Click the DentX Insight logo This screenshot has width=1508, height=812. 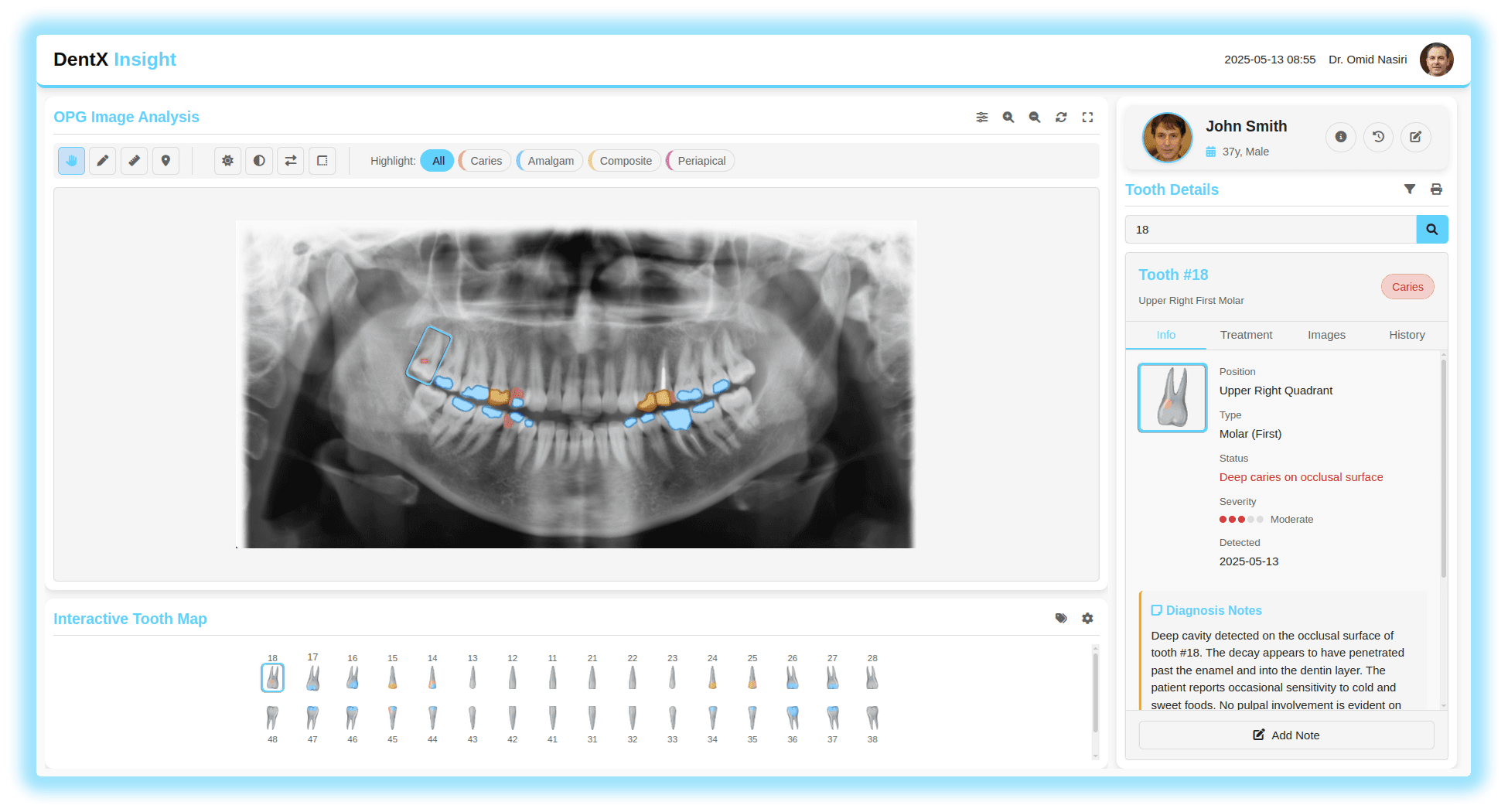coord(114,60)
